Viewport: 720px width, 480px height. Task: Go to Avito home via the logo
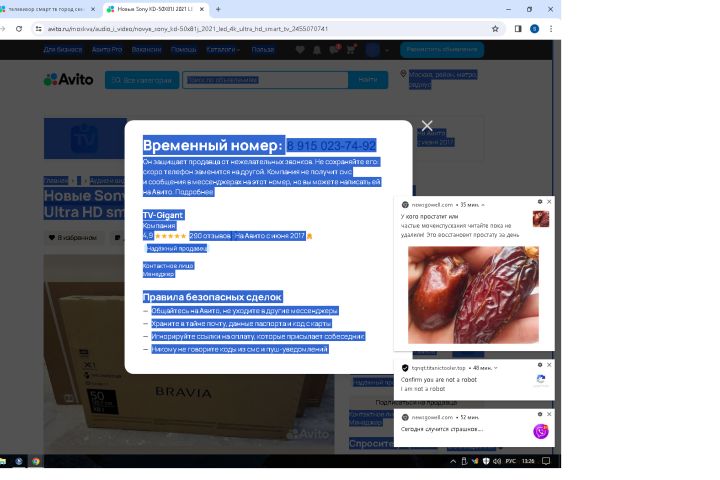click(68, 79)
